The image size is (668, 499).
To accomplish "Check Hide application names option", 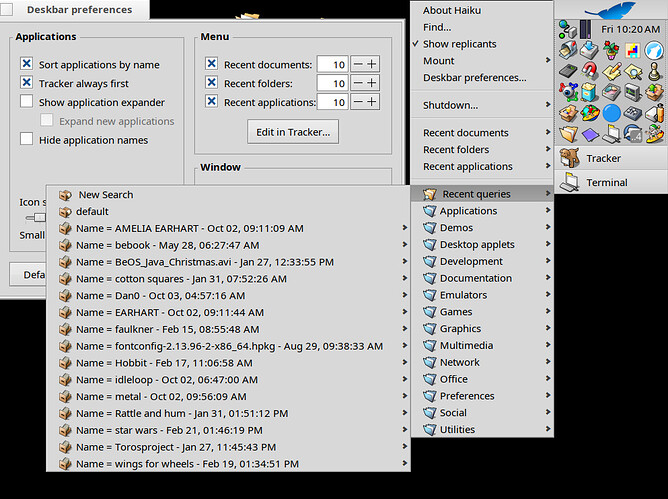I will (27, 141).
